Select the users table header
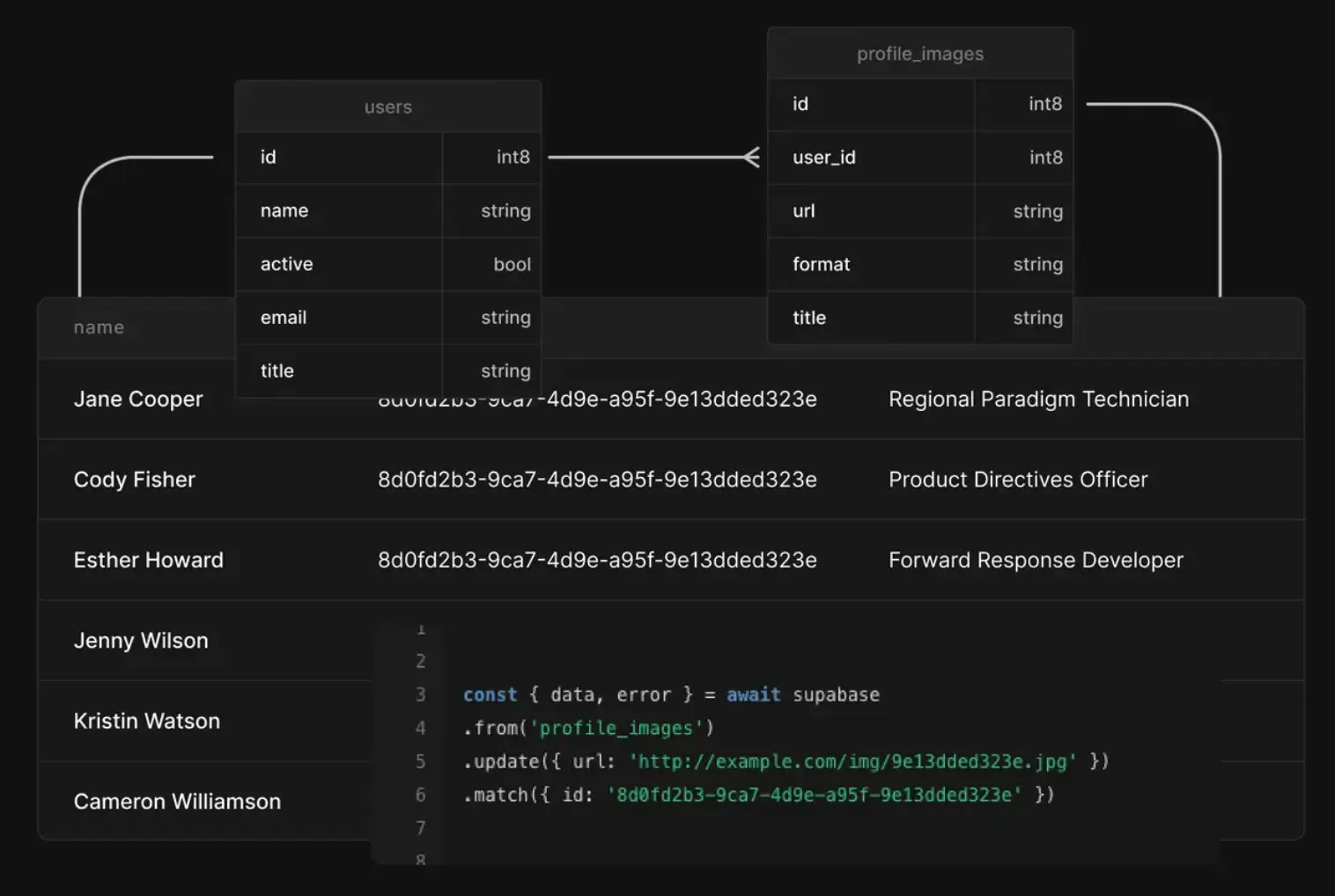The width and height of the screenshot is (1335, 896). point(387,106)
